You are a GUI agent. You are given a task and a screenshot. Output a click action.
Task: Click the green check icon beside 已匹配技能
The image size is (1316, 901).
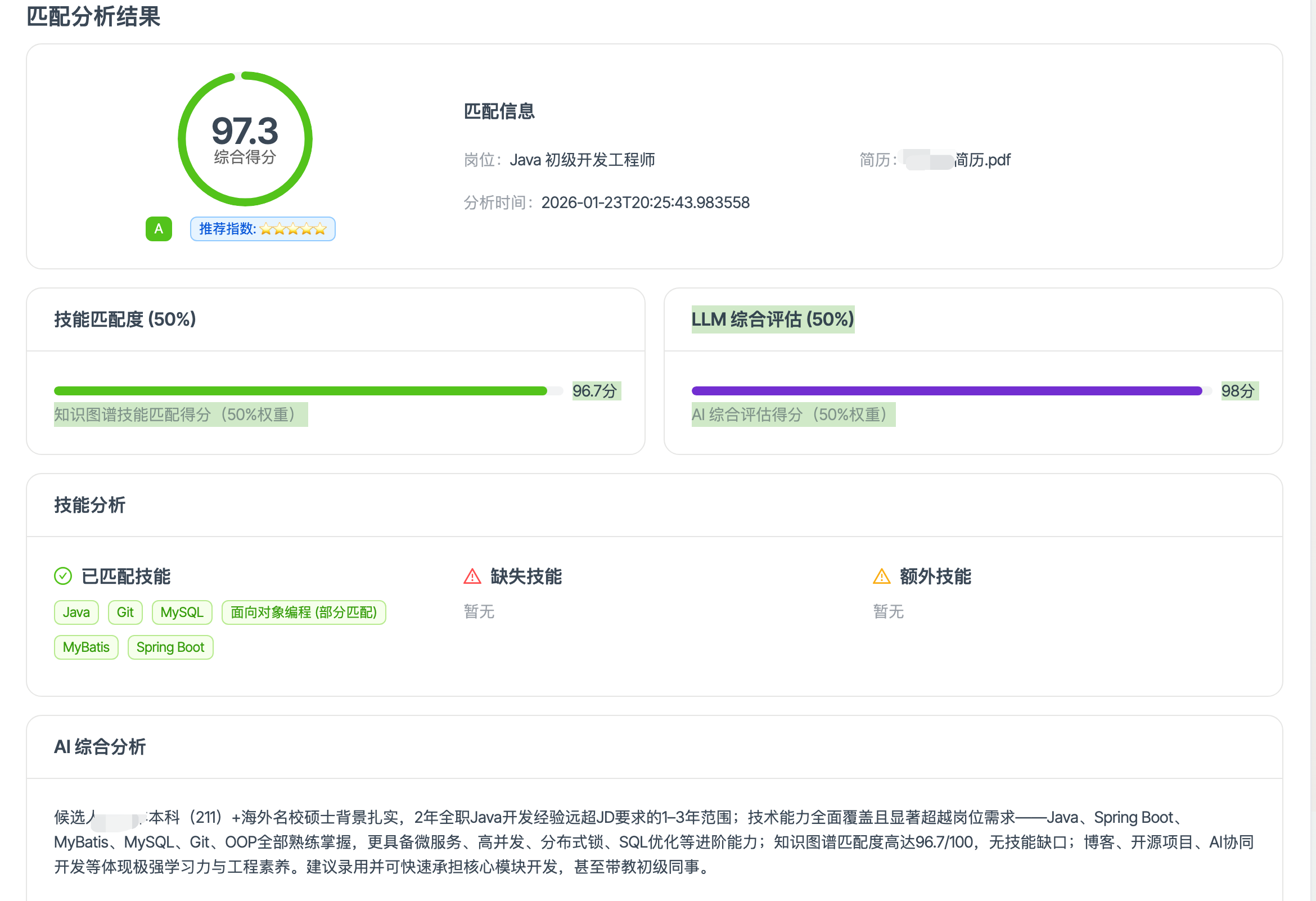coord(63,576)
